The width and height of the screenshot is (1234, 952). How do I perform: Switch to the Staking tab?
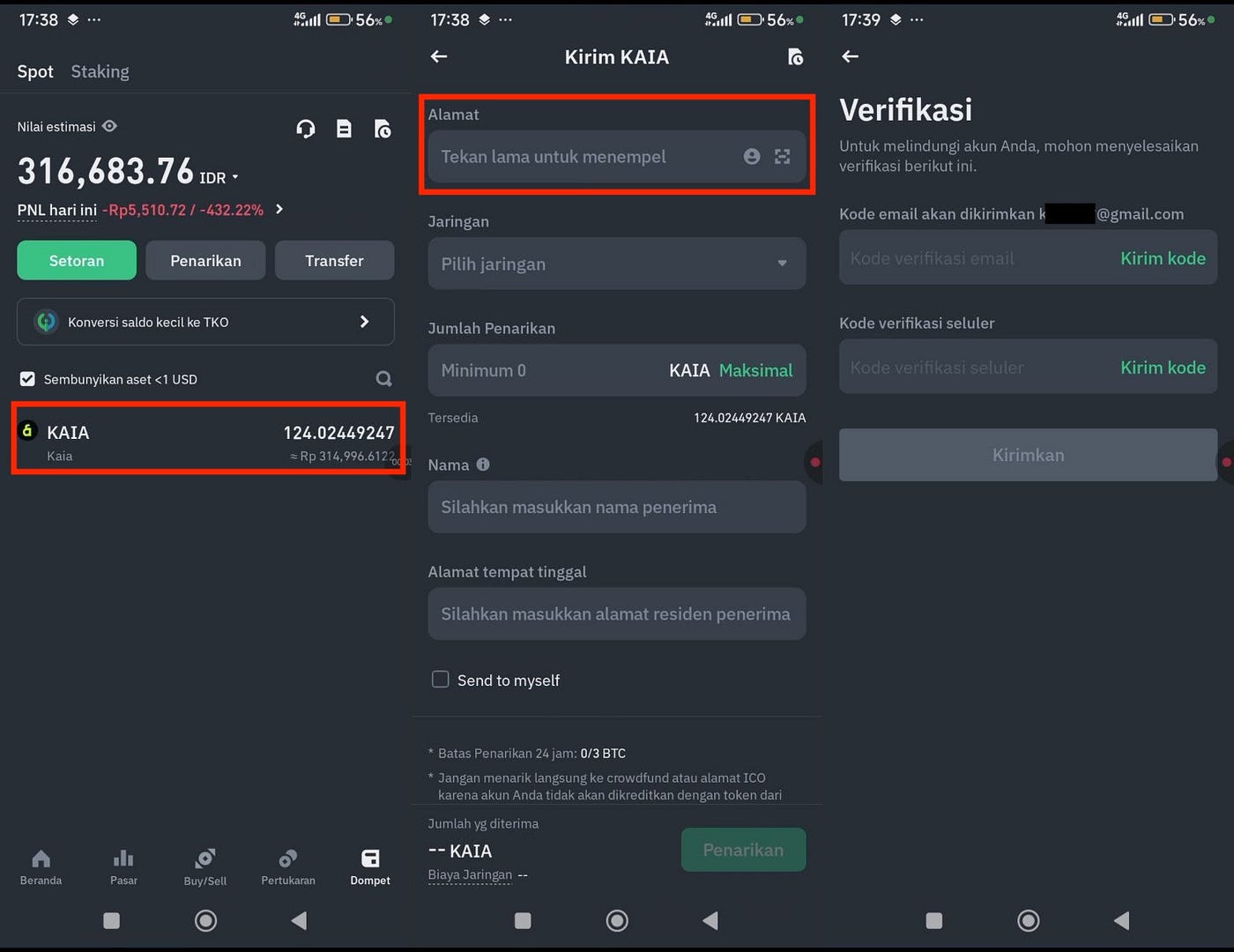click(x=100, y=71)
